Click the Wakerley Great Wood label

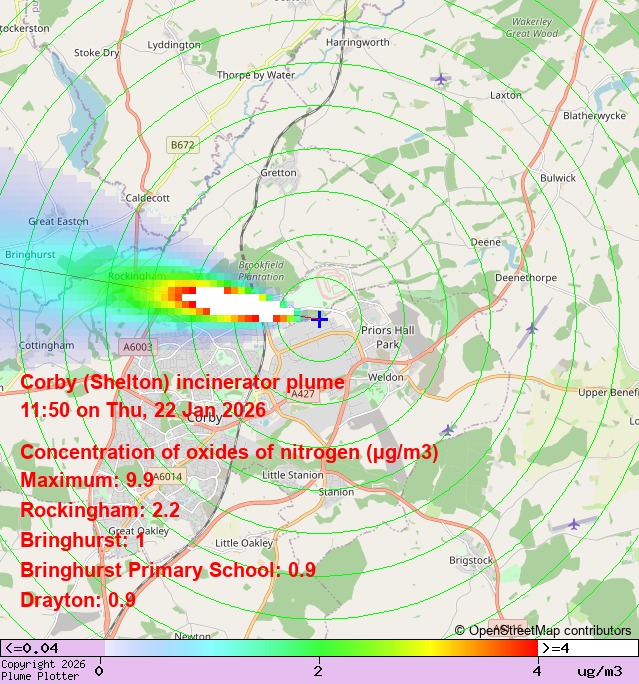(x=531, y=27)
